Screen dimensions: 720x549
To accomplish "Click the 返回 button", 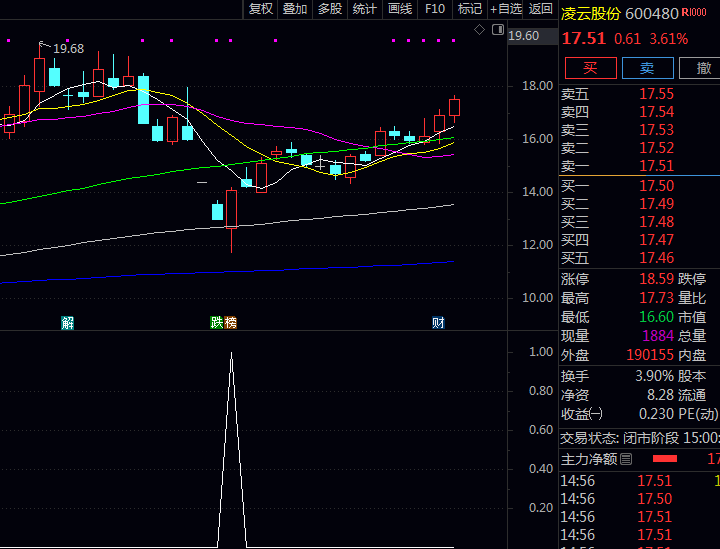I will click(x=540, y=9).
